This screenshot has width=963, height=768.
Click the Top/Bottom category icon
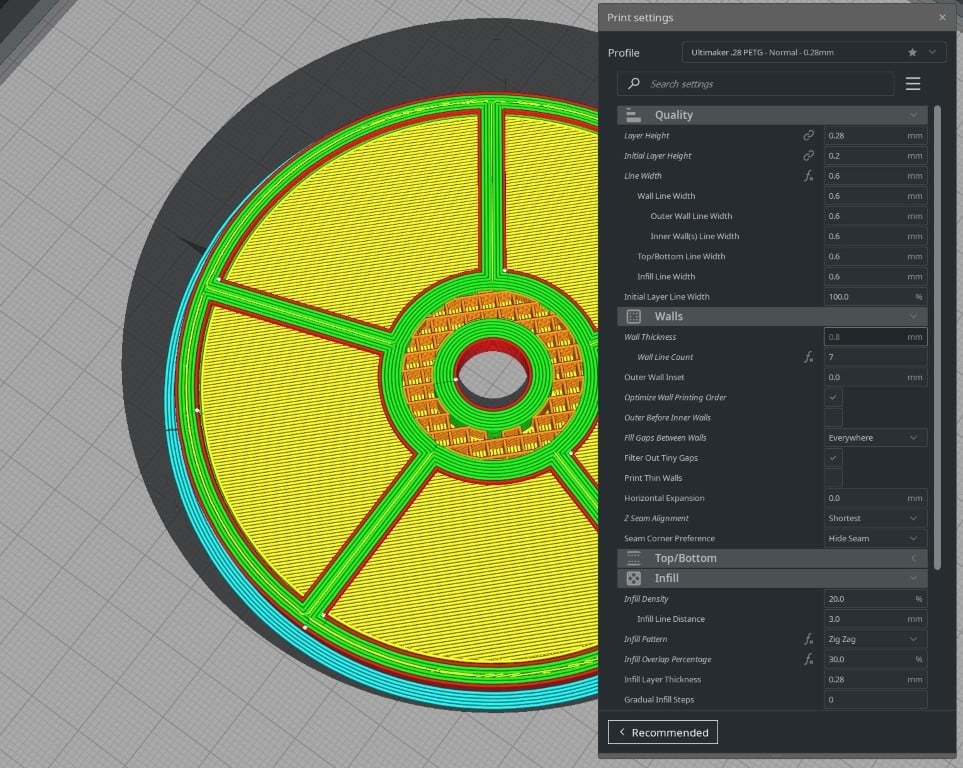633,558
